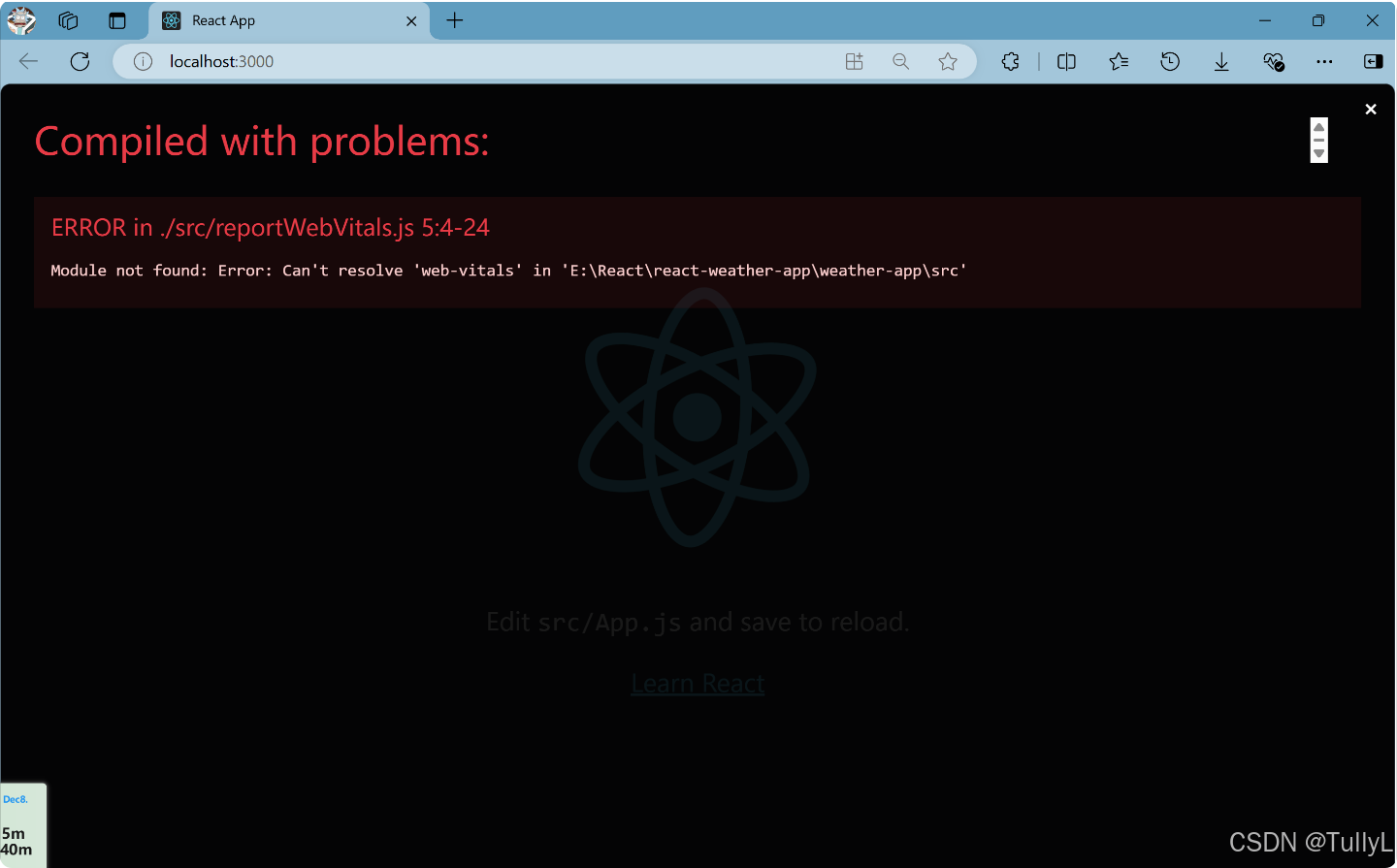The image size is (1397, 868).
Task: View site information icon
Action: tap(143, 61)
